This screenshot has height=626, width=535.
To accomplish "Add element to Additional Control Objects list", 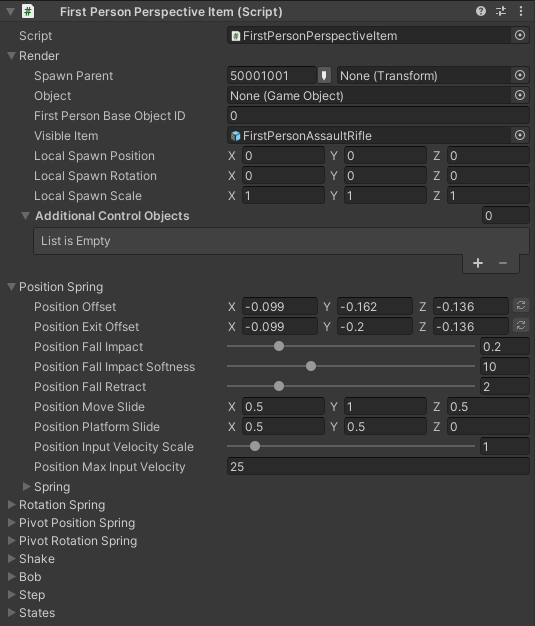I will pyautogui.click(x=478, y=263).
